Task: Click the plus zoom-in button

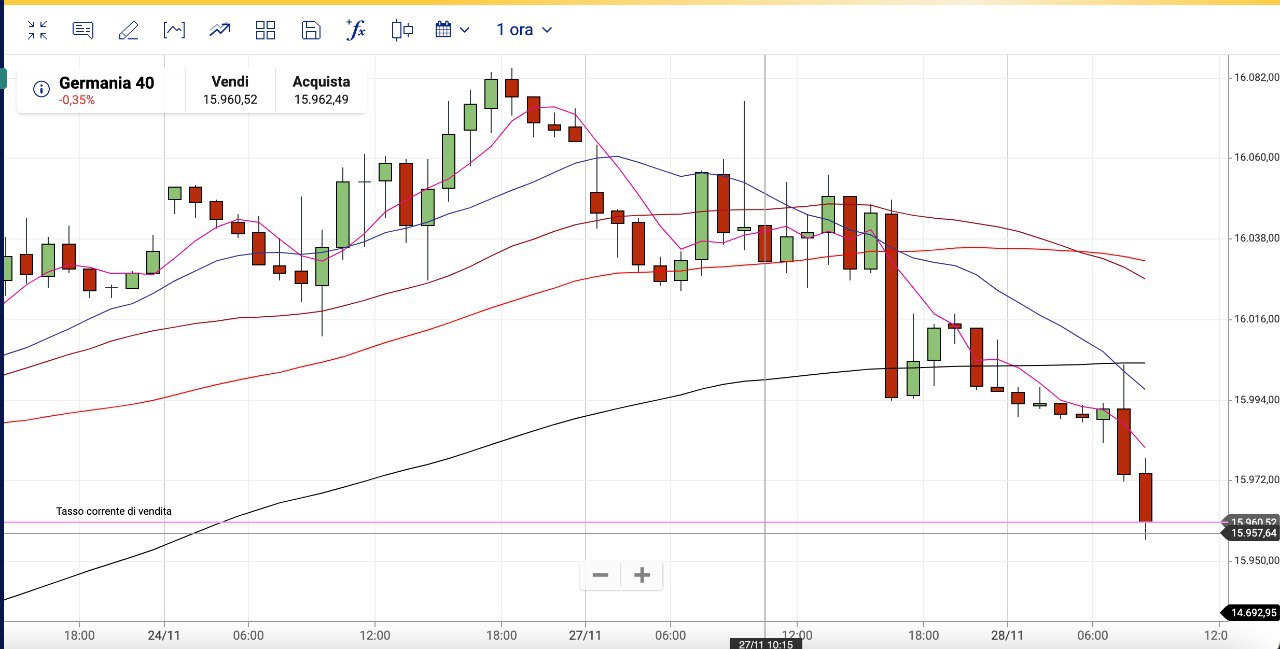Action: point(642,575)
